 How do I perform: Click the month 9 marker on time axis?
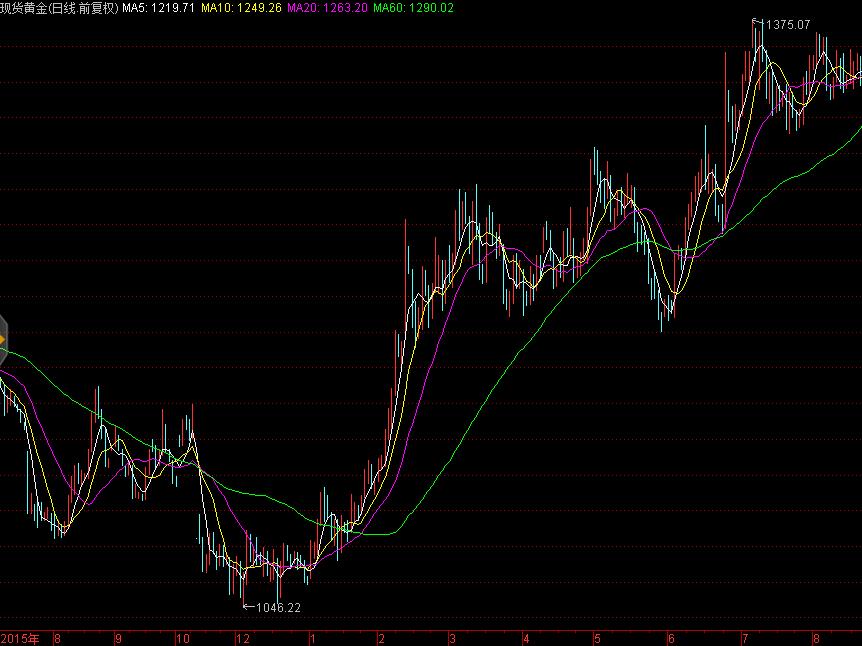118,639
